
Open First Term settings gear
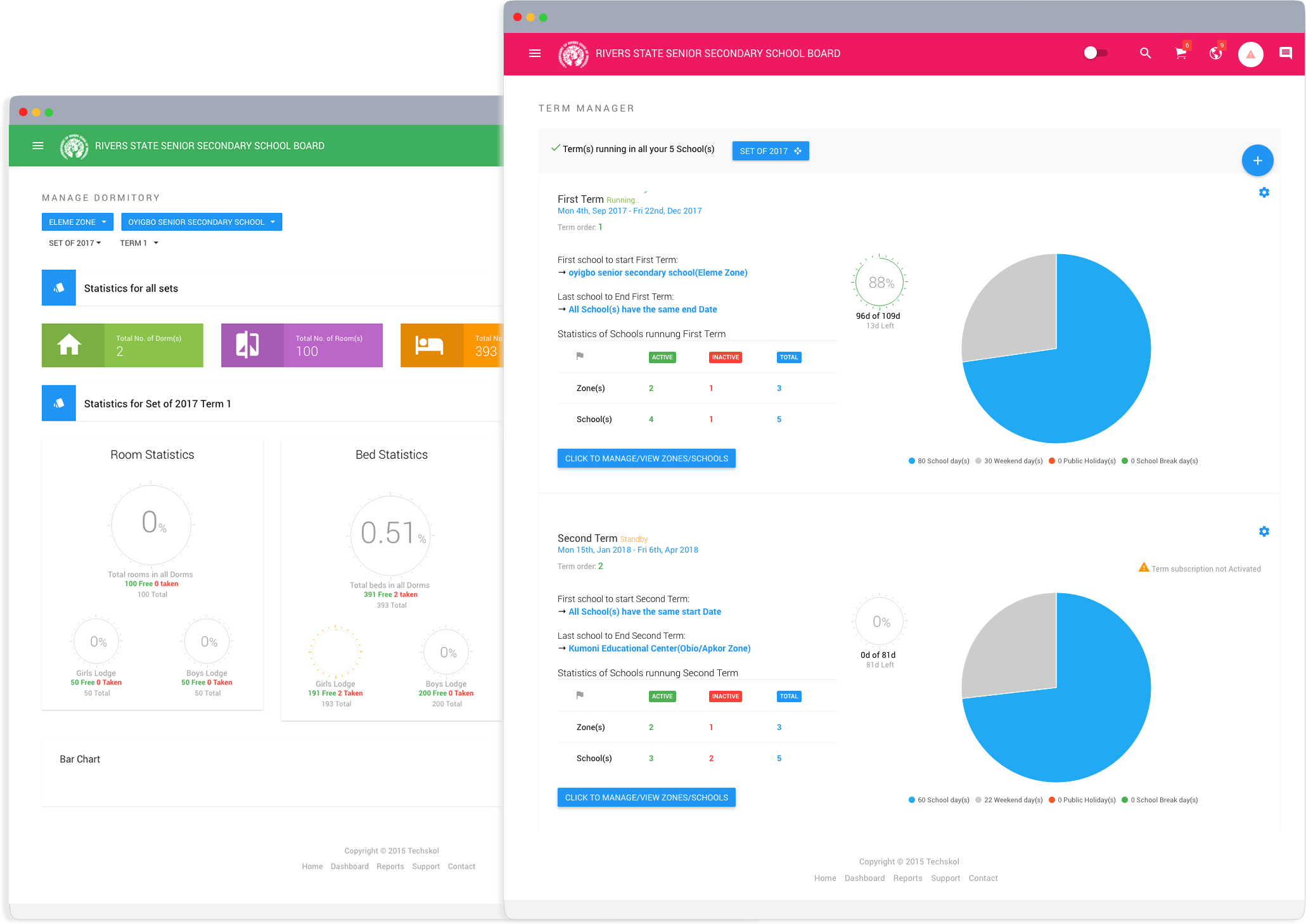[x=1264, y=192]
